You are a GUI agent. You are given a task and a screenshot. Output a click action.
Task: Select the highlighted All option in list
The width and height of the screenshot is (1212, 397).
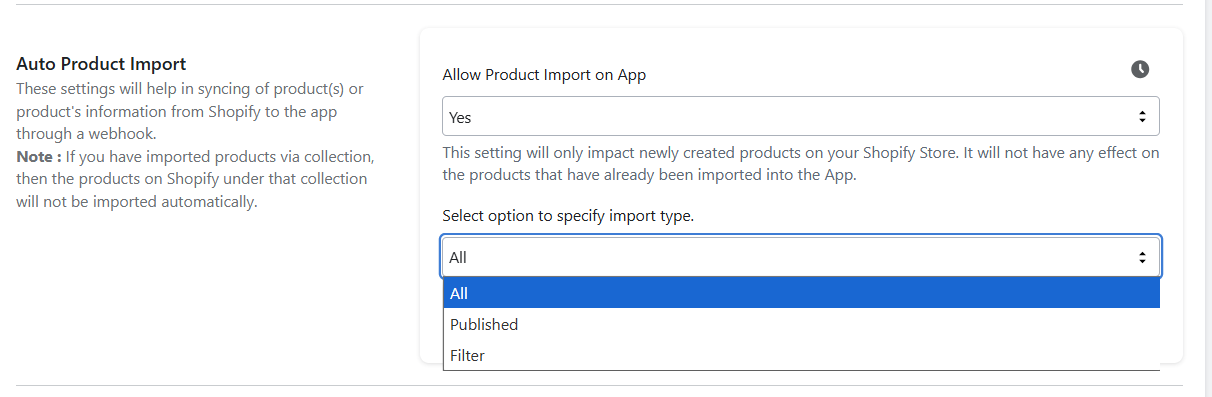pos(801,293)
